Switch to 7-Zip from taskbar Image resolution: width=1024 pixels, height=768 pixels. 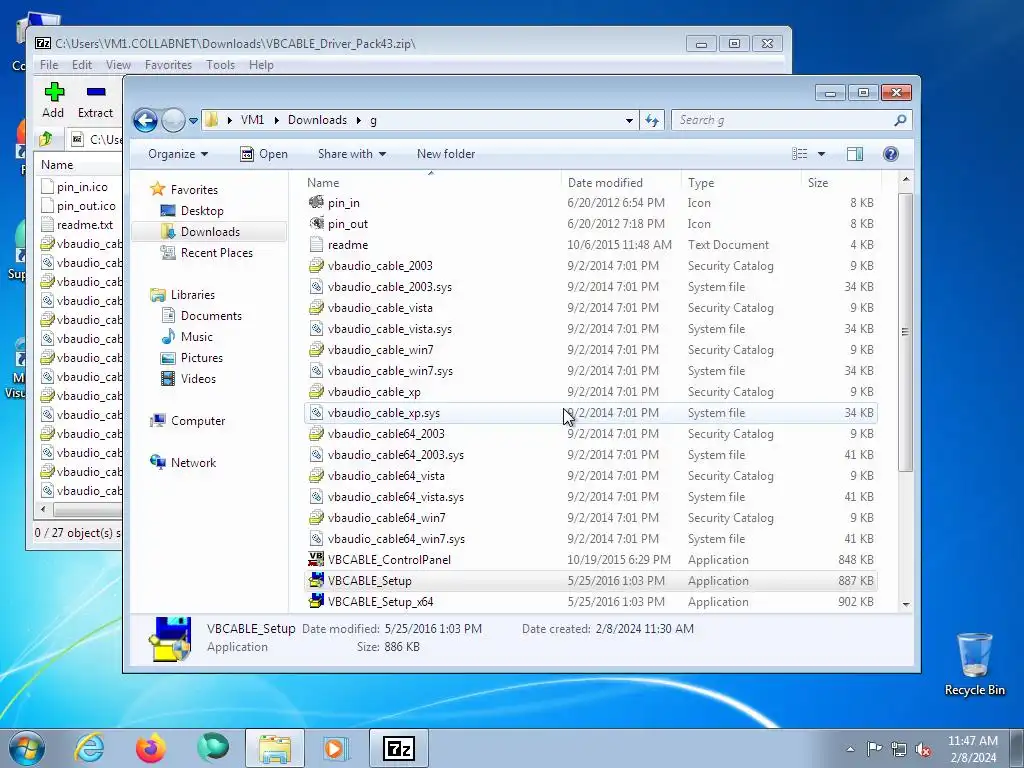click(x=398, y=748)
